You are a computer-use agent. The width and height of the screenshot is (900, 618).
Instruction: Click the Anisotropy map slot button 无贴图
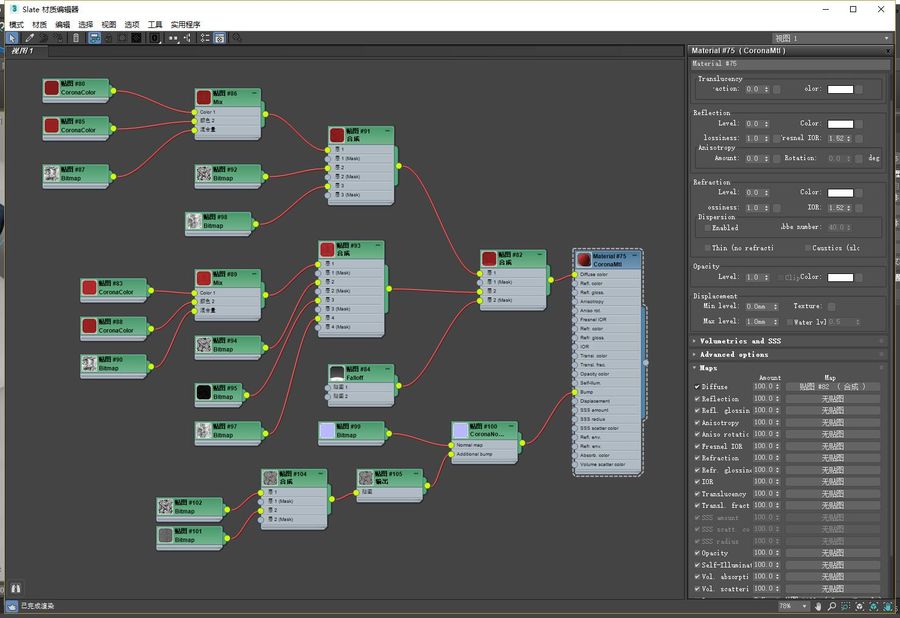[832, 422]
